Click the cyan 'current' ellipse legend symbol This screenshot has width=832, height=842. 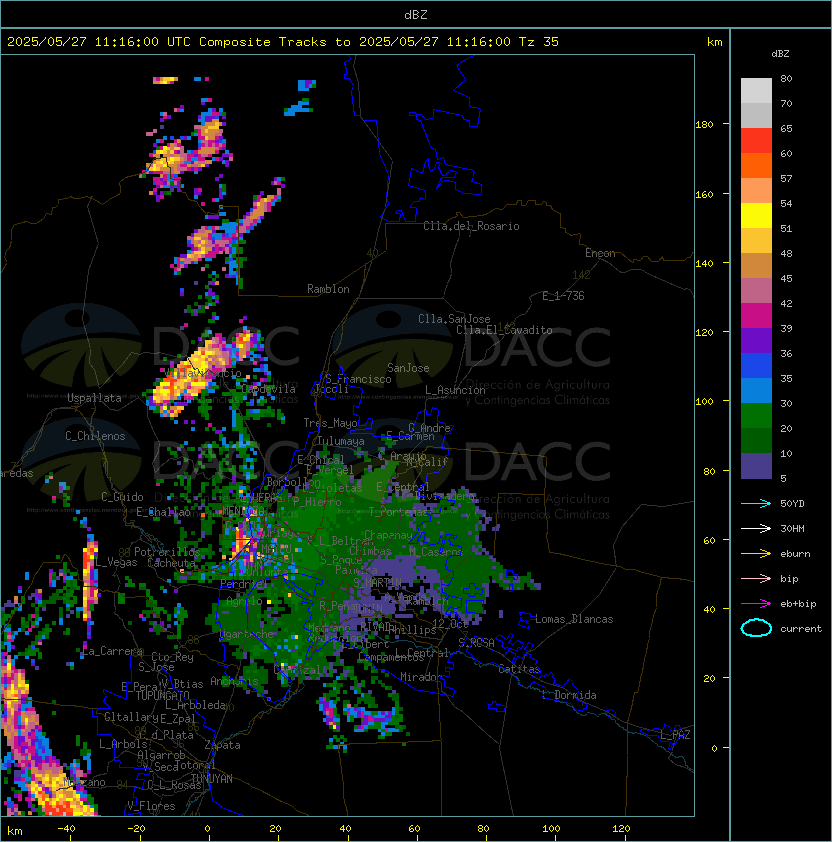756,628
